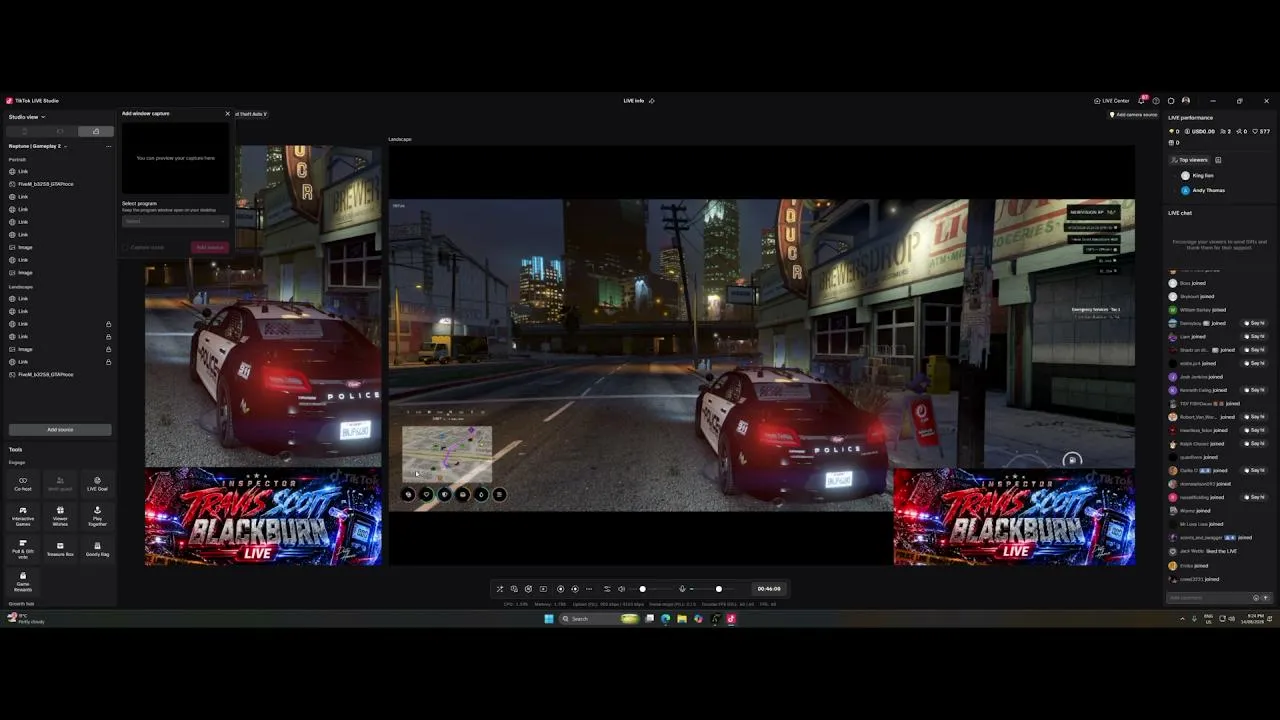1280x720 pixels.
Task: Adjust the speaker volume slider
Action: click(642, 589)
